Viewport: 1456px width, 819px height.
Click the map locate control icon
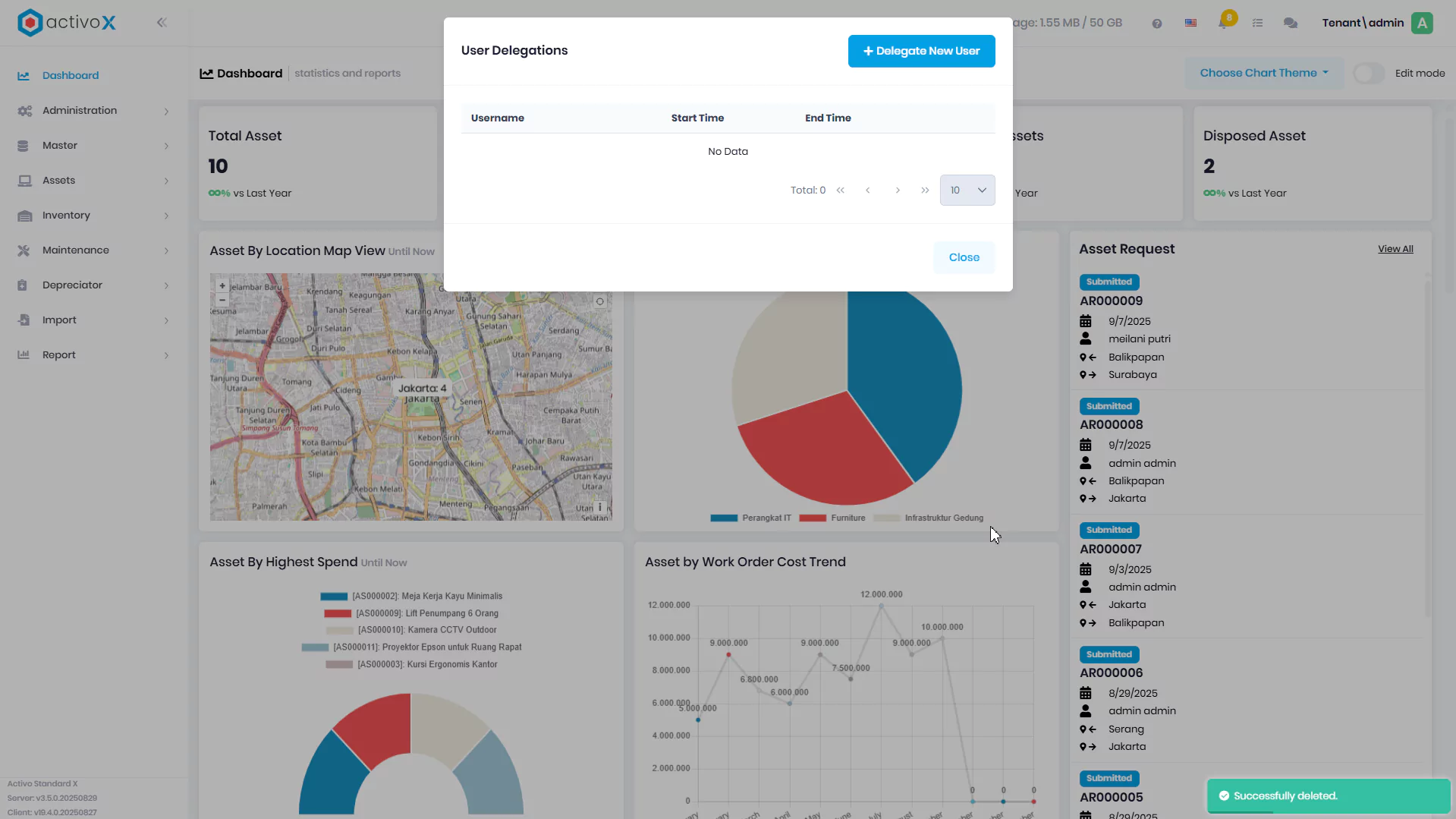pos(600,301)
